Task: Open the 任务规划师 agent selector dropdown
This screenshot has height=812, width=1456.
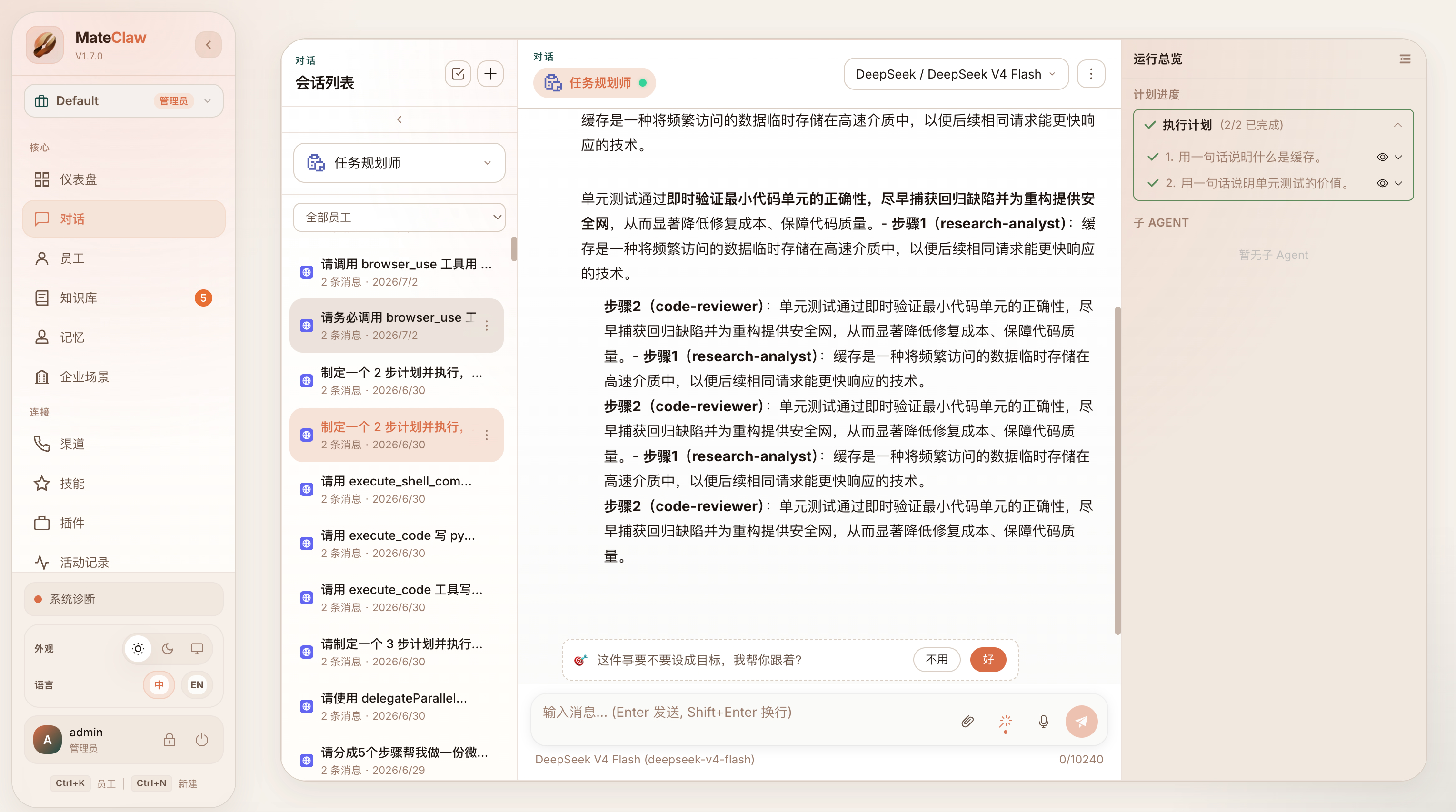Action: pyautogui.click(x=399, y=163)
